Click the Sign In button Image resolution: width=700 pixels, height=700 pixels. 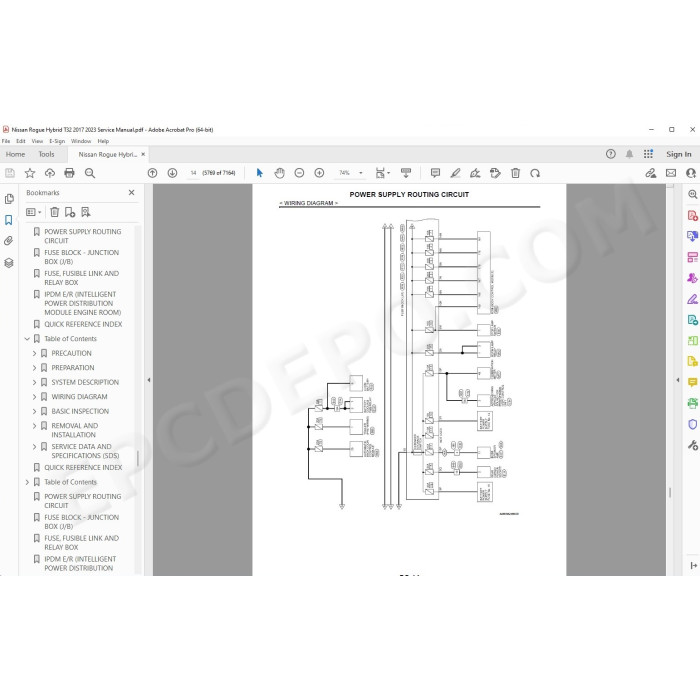(679, 154)
